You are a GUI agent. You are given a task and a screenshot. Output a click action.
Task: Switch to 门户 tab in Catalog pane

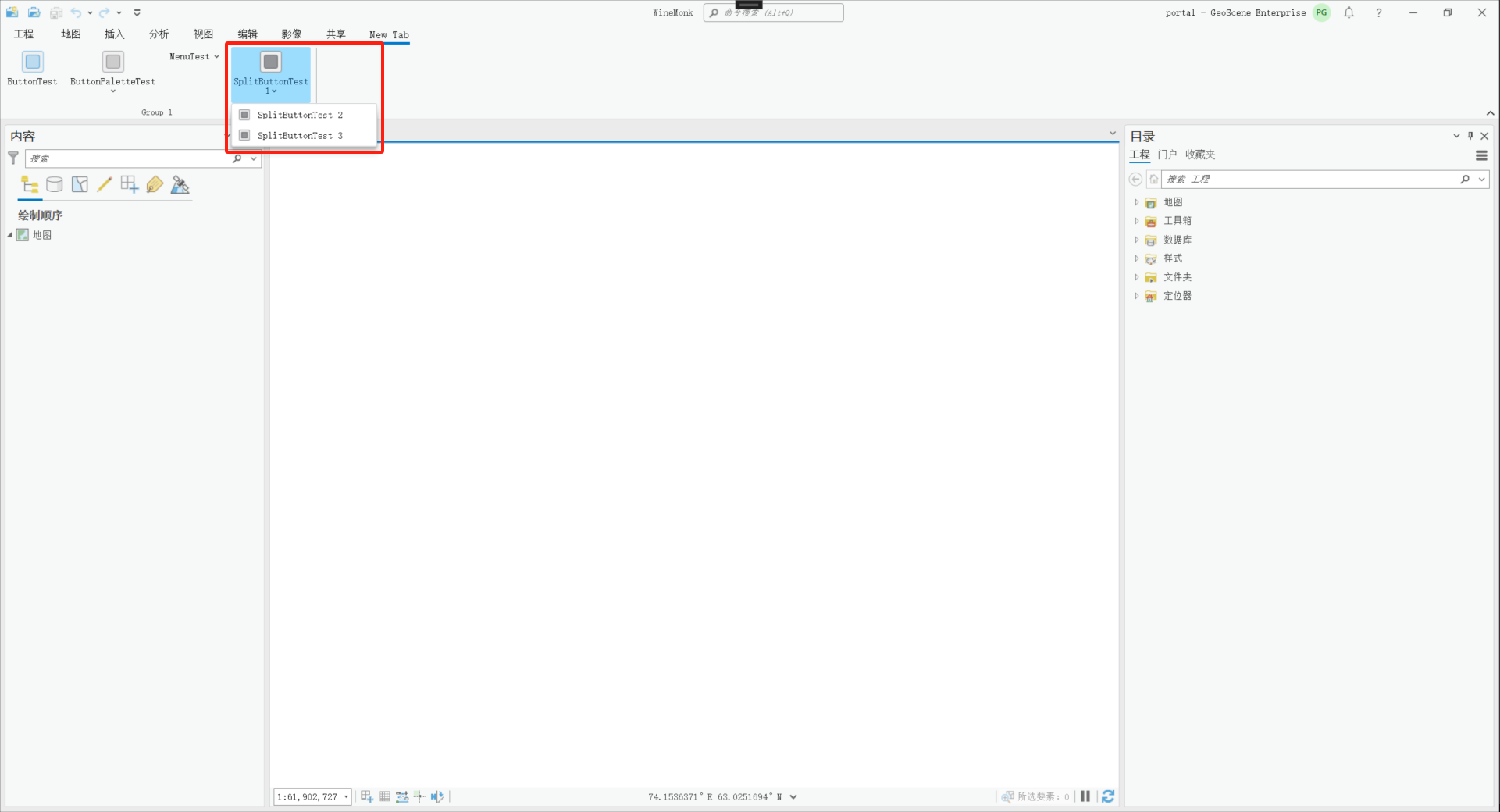coord(1167,155)
